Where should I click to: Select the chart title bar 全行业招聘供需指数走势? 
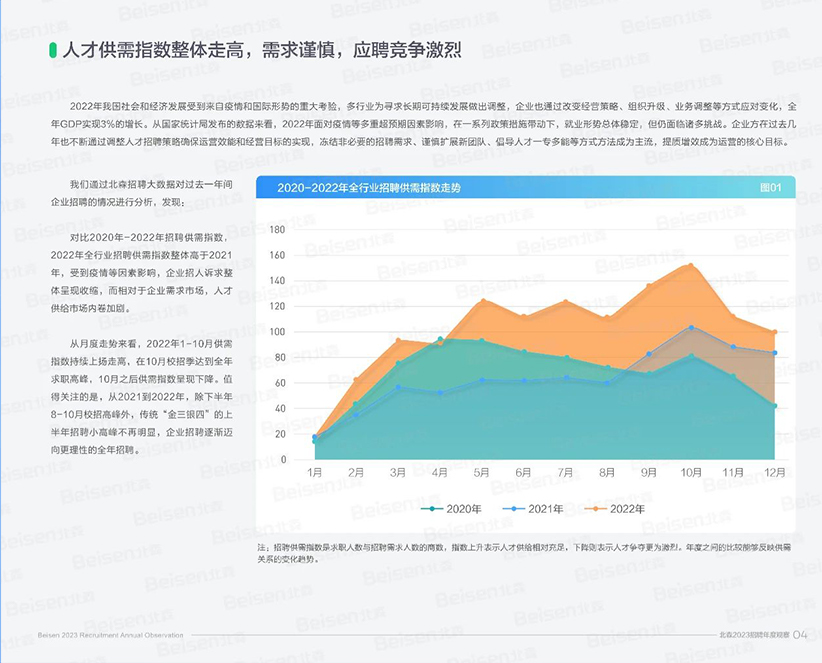(373, 189)
